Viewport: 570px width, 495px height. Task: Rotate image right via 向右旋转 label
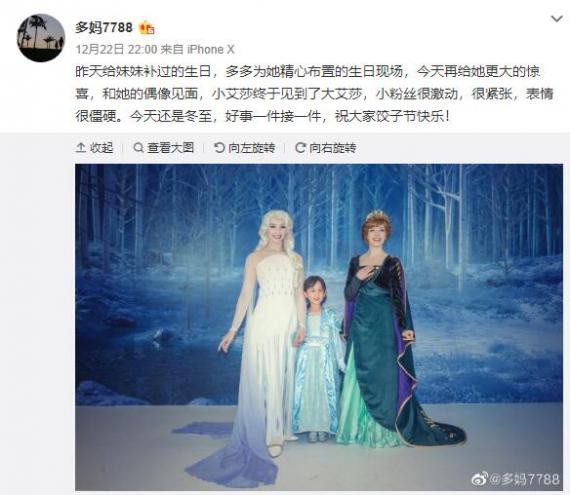click(333, 148)
